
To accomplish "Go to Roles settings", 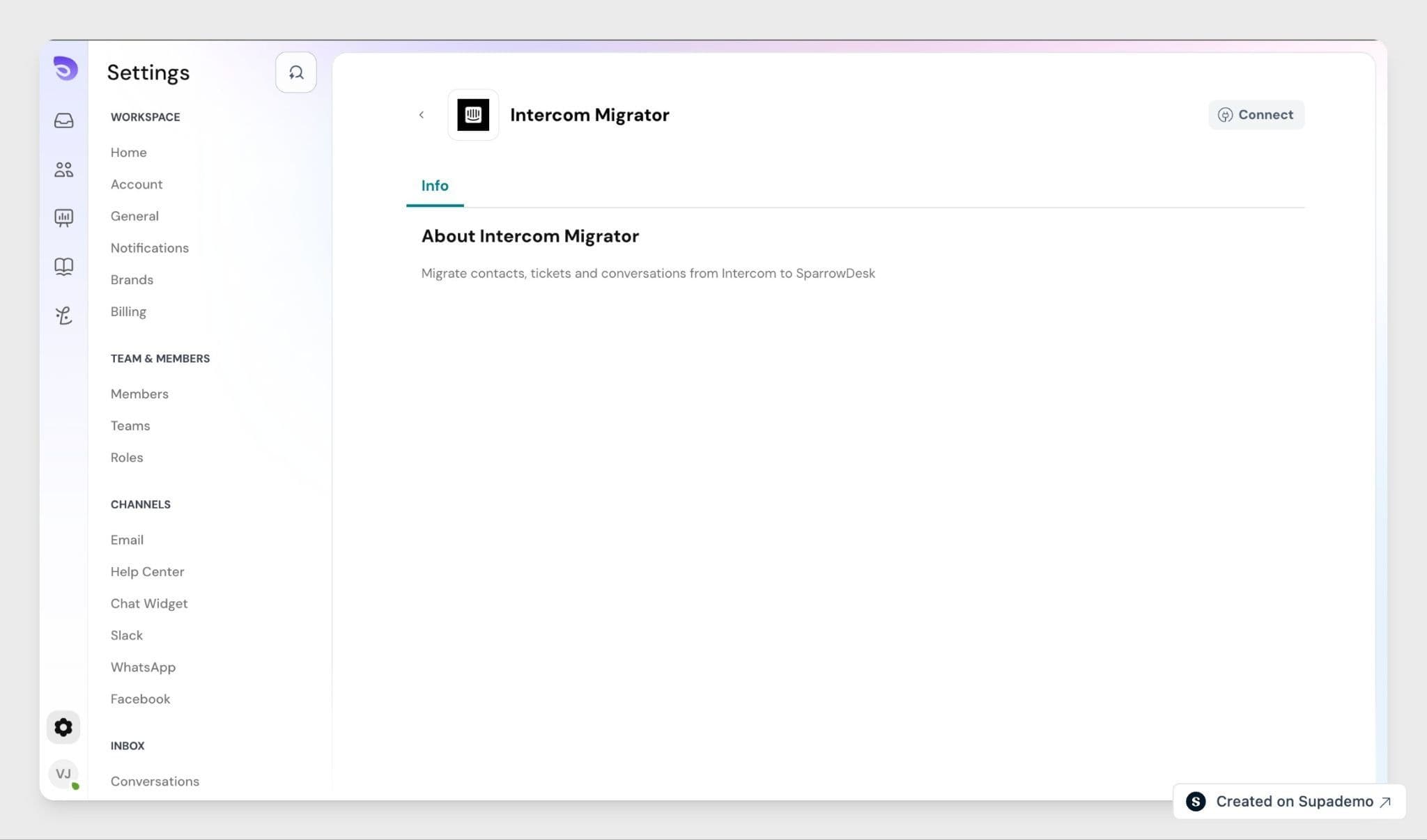I will [x=127, y=458].
